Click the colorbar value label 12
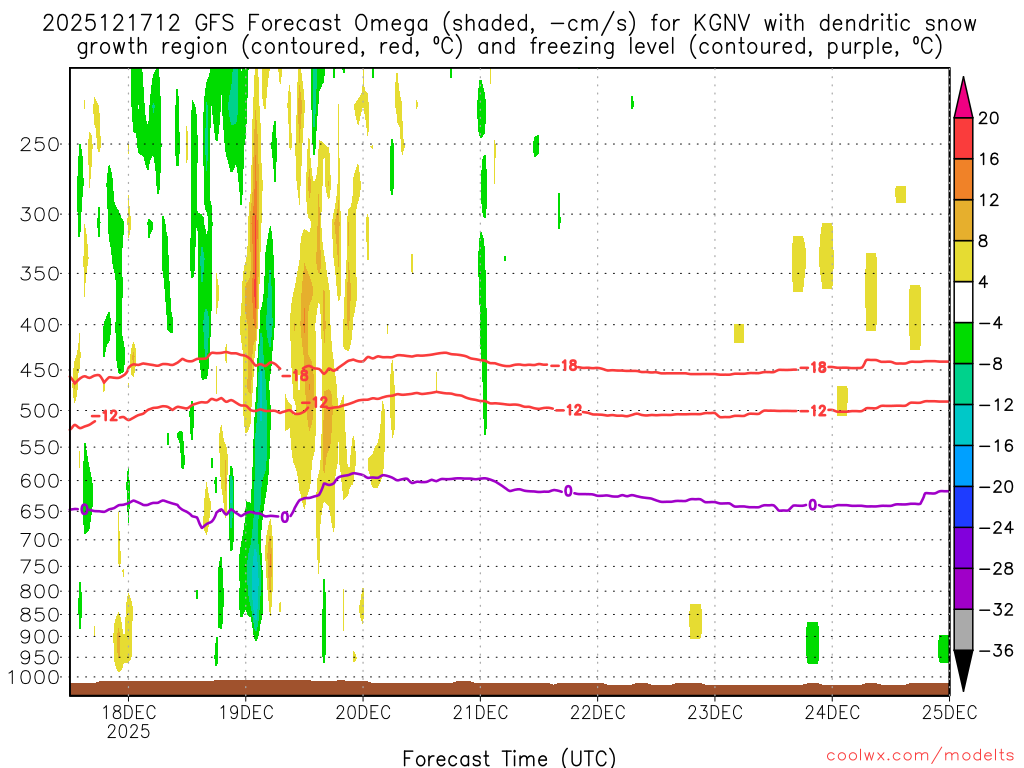This screenshot has height=768, width=1024. pos(989,200)
